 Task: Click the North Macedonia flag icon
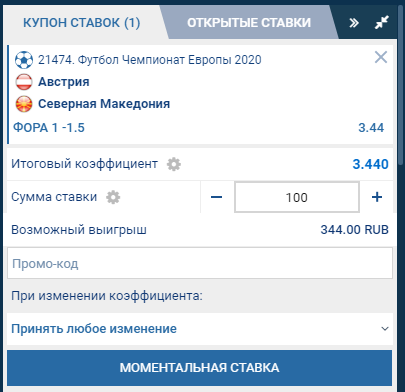pyautogui.click(x=24, y=104)
